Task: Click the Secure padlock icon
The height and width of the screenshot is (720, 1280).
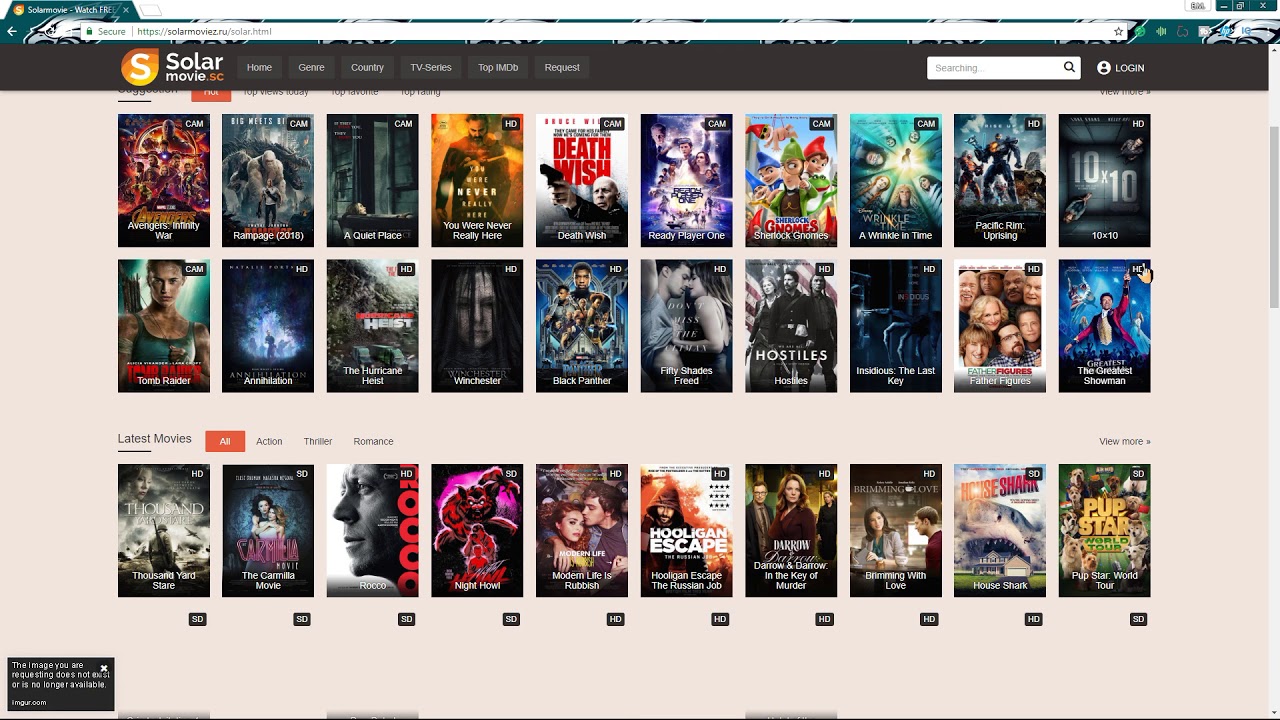Action: point(89,31)
